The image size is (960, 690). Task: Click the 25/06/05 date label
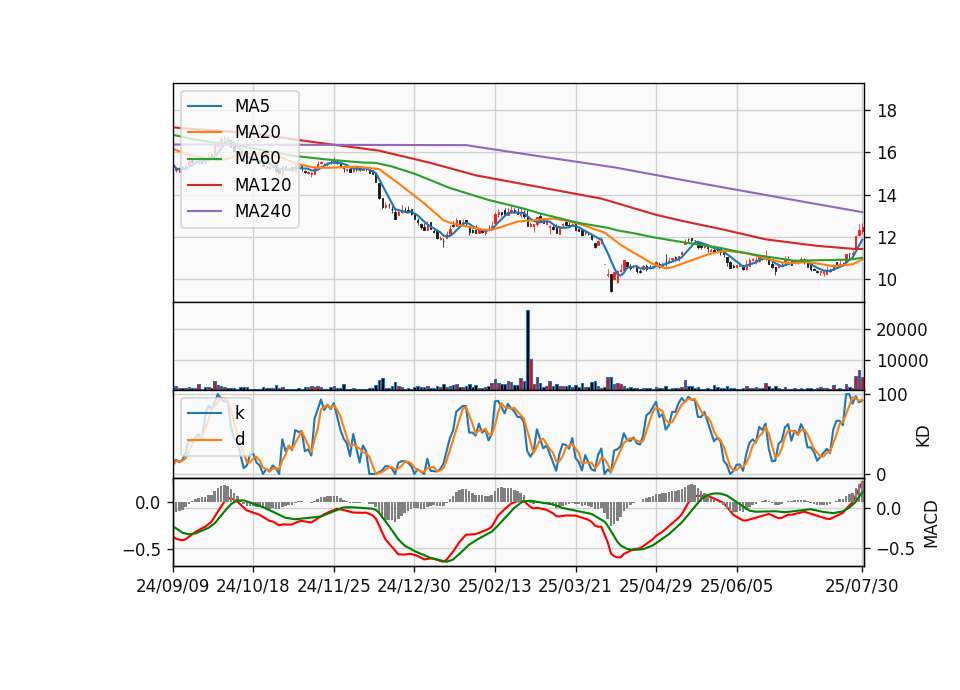pos(737,586)
